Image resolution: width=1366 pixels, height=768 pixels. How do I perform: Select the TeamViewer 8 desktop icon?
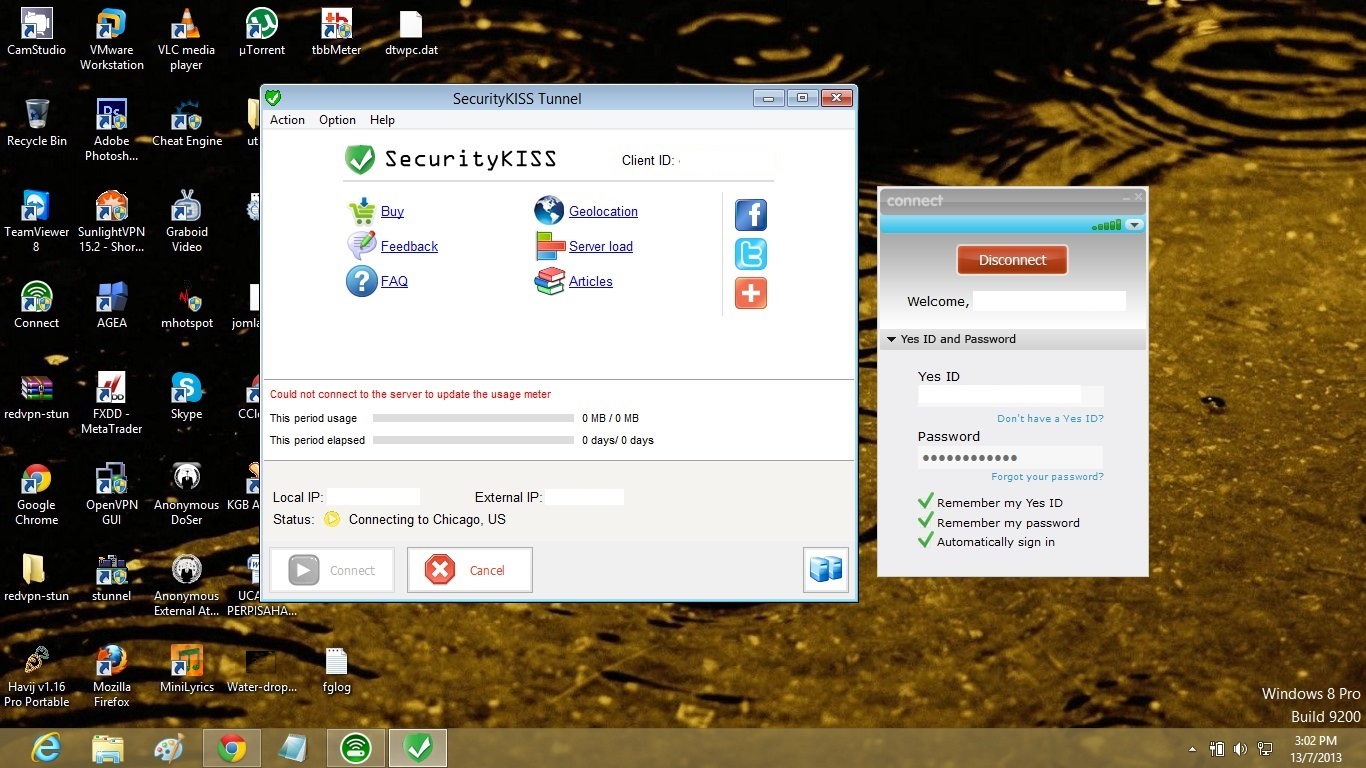click(37, 221)
